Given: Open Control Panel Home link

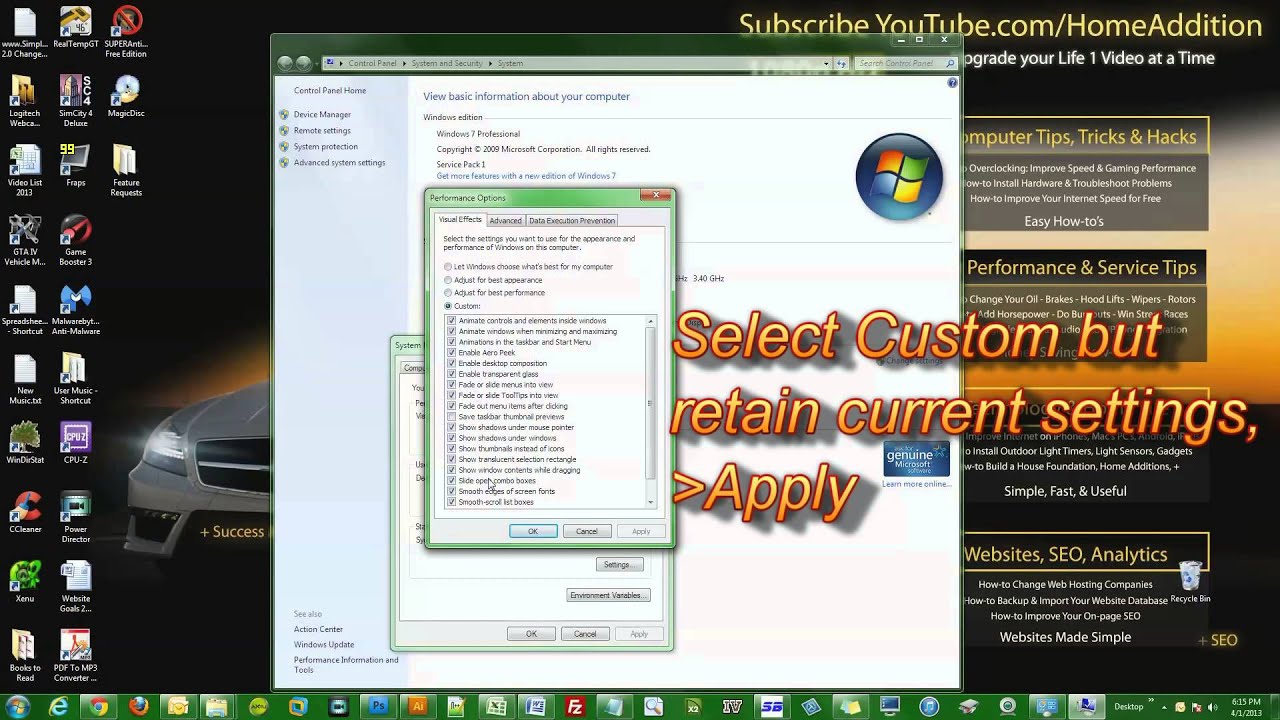Looking at the screenshot, I should tap(330, 90).
